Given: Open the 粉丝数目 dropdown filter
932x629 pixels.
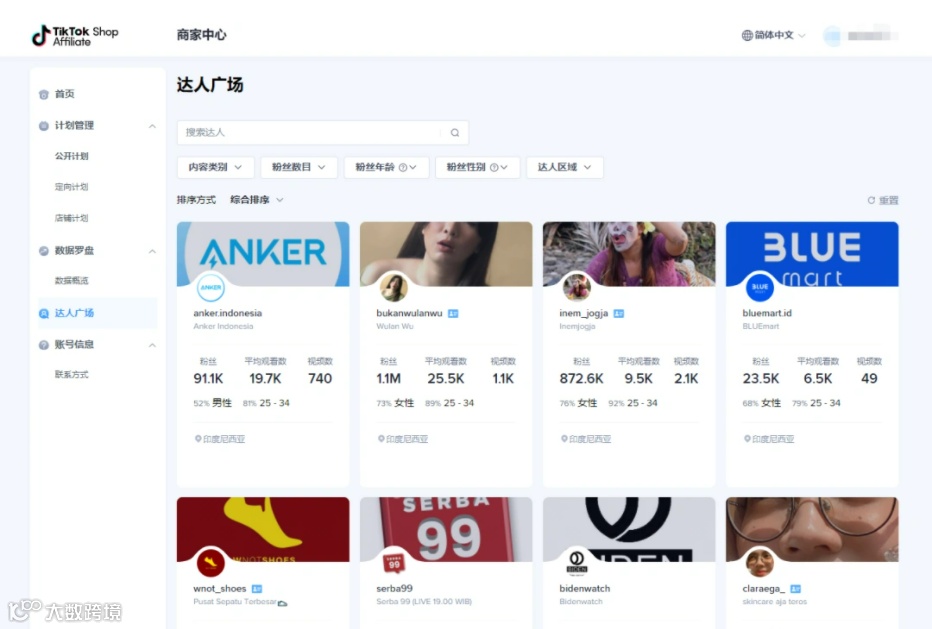Looking at the screenshot, I should click(299, 168).
